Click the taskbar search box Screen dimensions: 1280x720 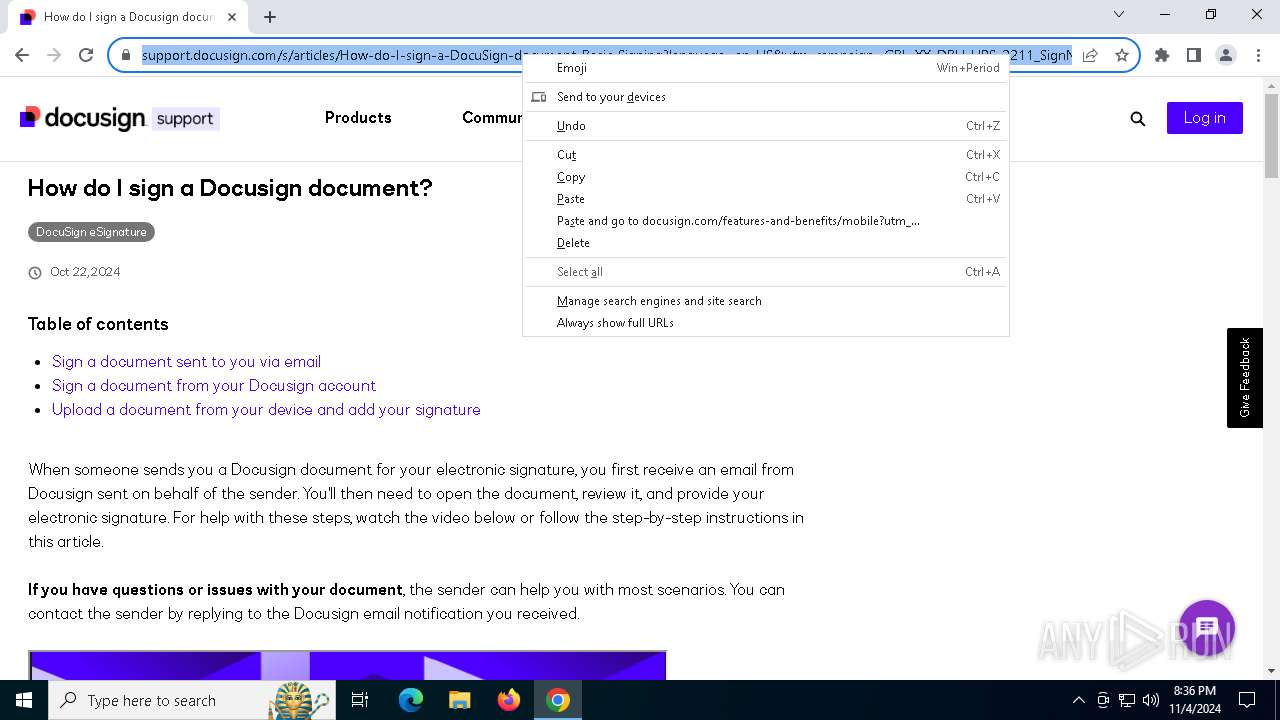coord(192,700)
